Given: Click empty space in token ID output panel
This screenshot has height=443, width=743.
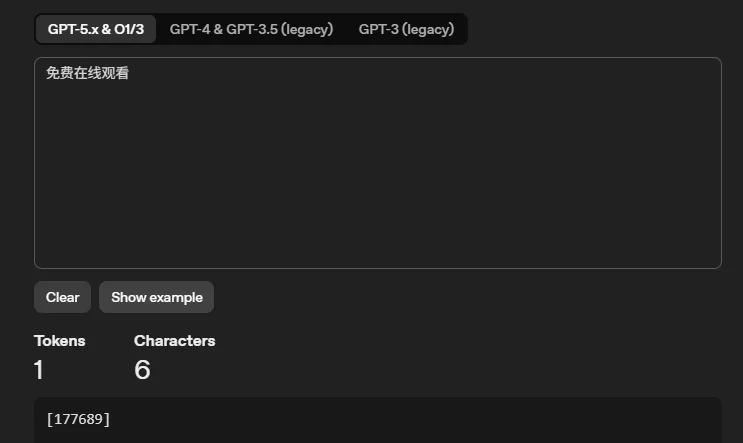Looking at the screenshot, I should (x=420, y=420).
